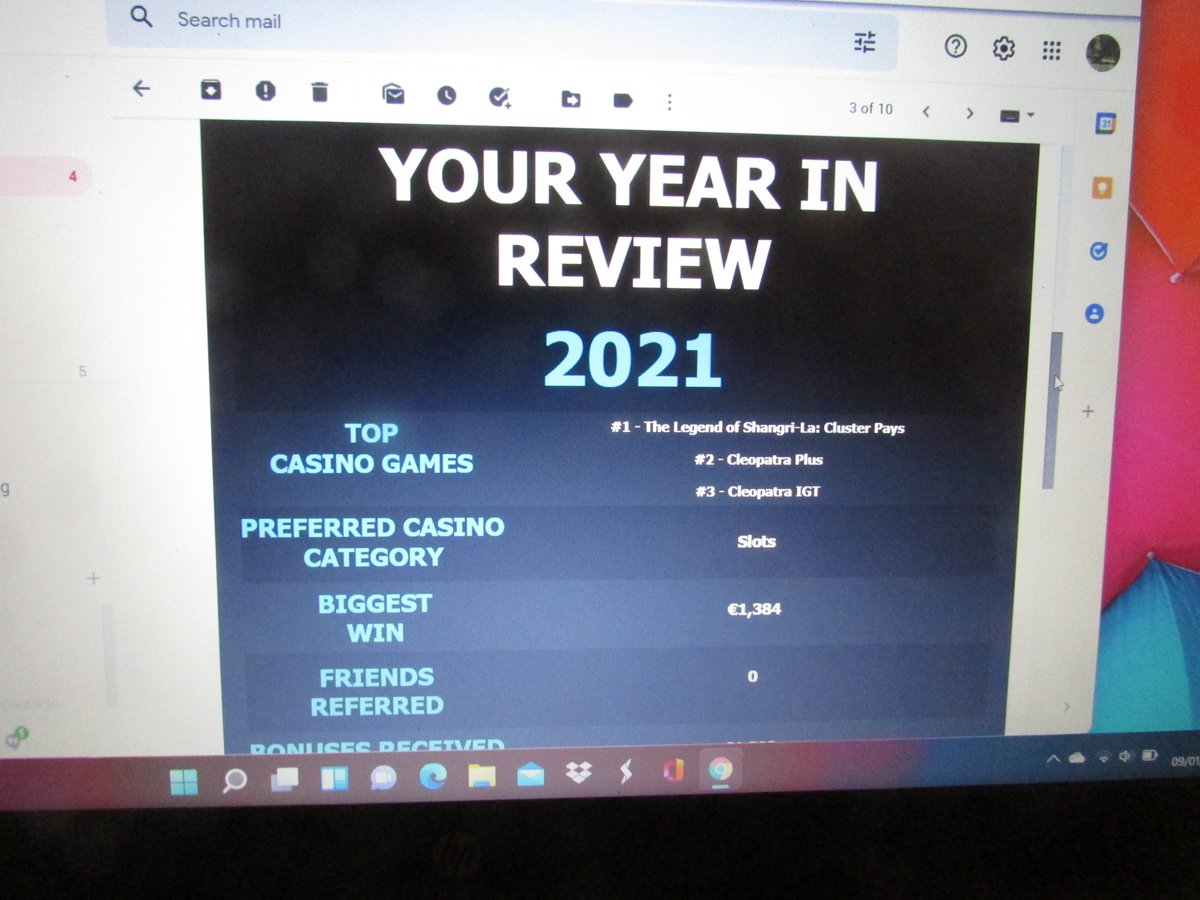1200x900 pixels.
Task: Go to the older email
Action: [969, 113]
